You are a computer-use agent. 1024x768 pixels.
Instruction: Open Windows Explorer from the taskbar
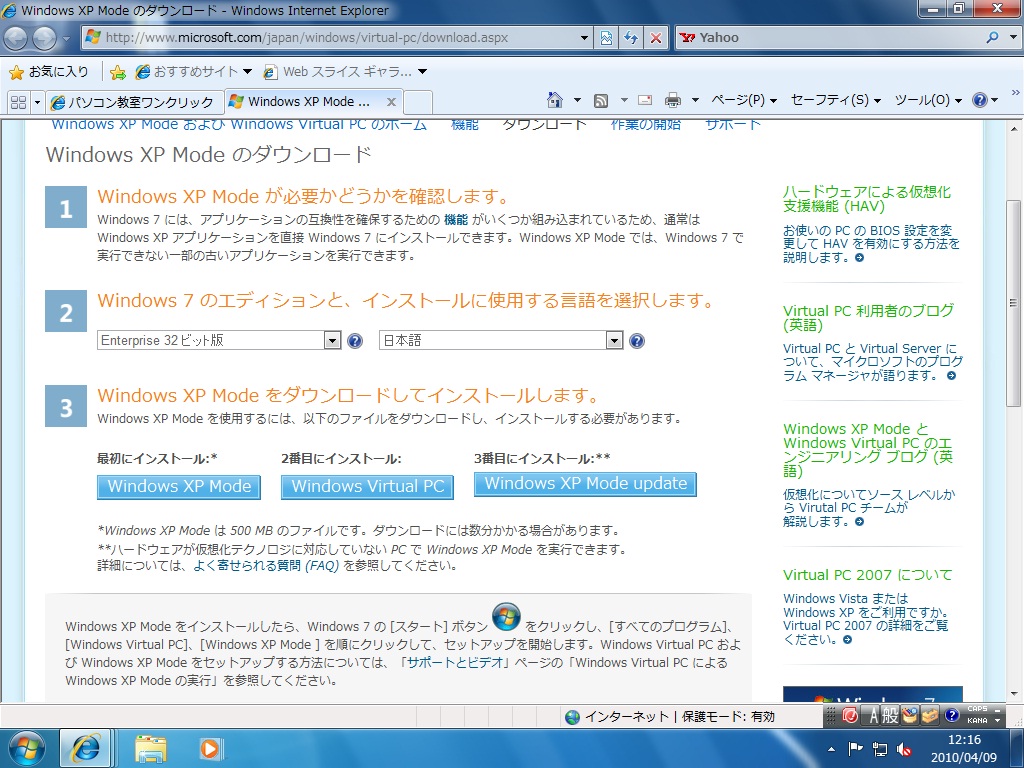(151, 749)
